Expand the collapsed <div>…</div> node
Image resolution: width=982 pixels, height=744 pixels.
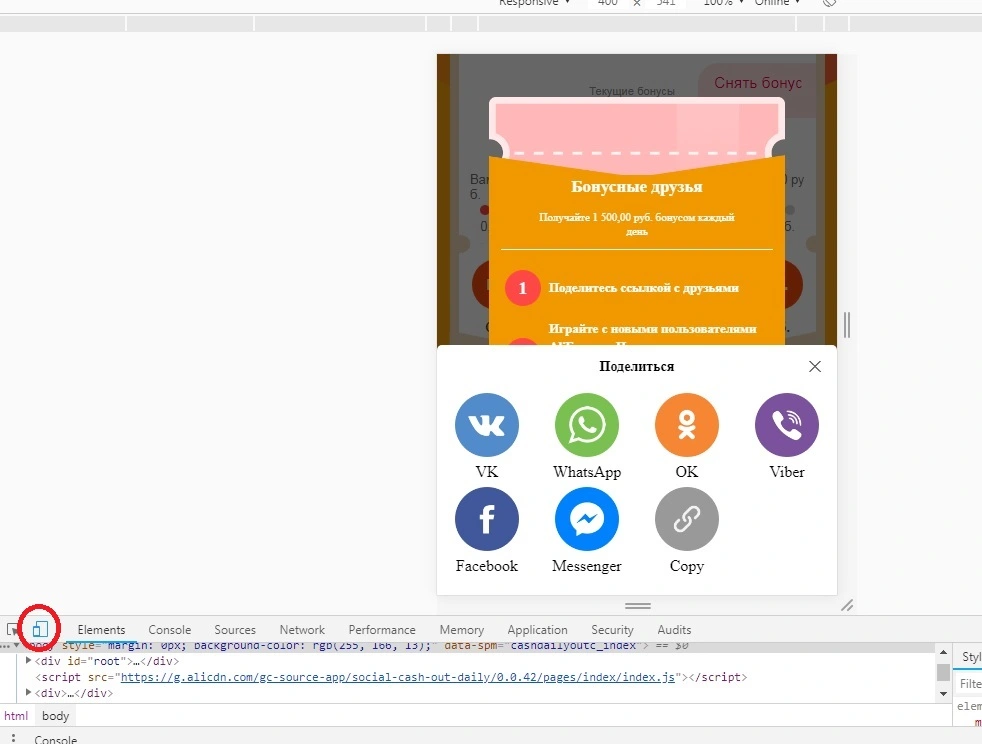28,693
